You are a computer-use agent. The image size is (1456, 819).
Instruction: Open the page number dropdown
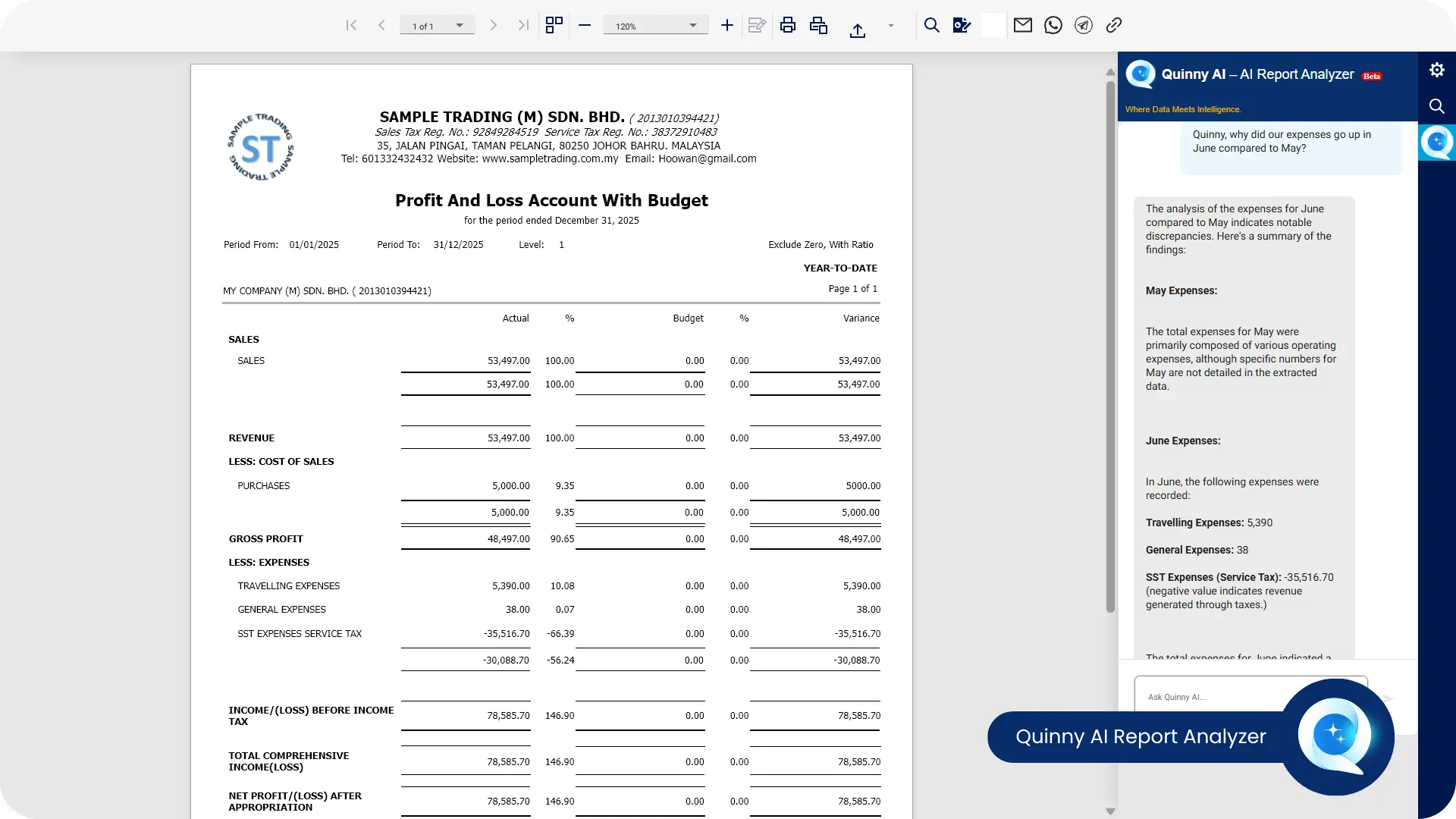[x=459, y=26]
